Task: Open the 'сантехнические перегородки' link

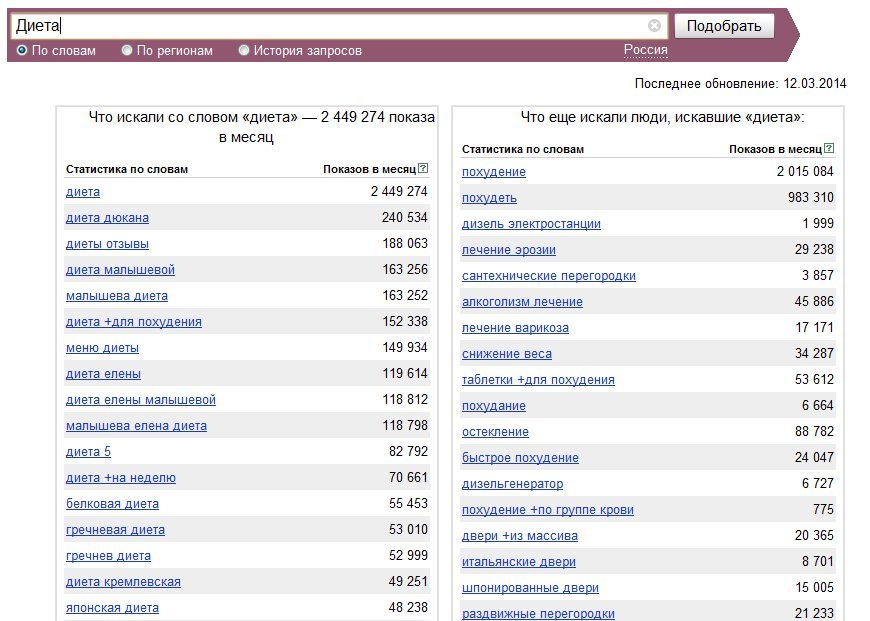Action: point(549,276)
